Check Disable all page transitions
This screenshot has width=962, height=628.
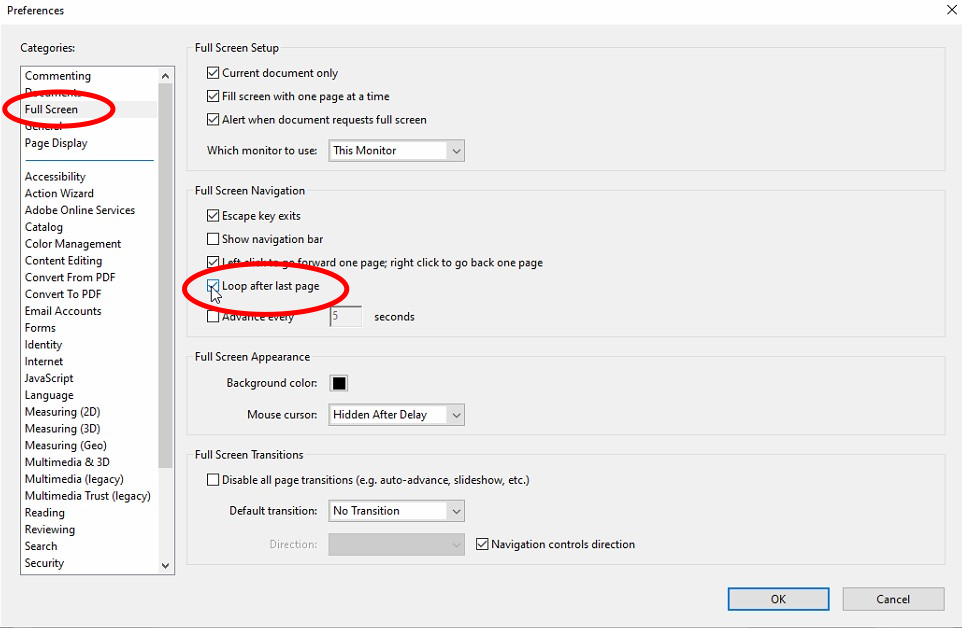213,480
